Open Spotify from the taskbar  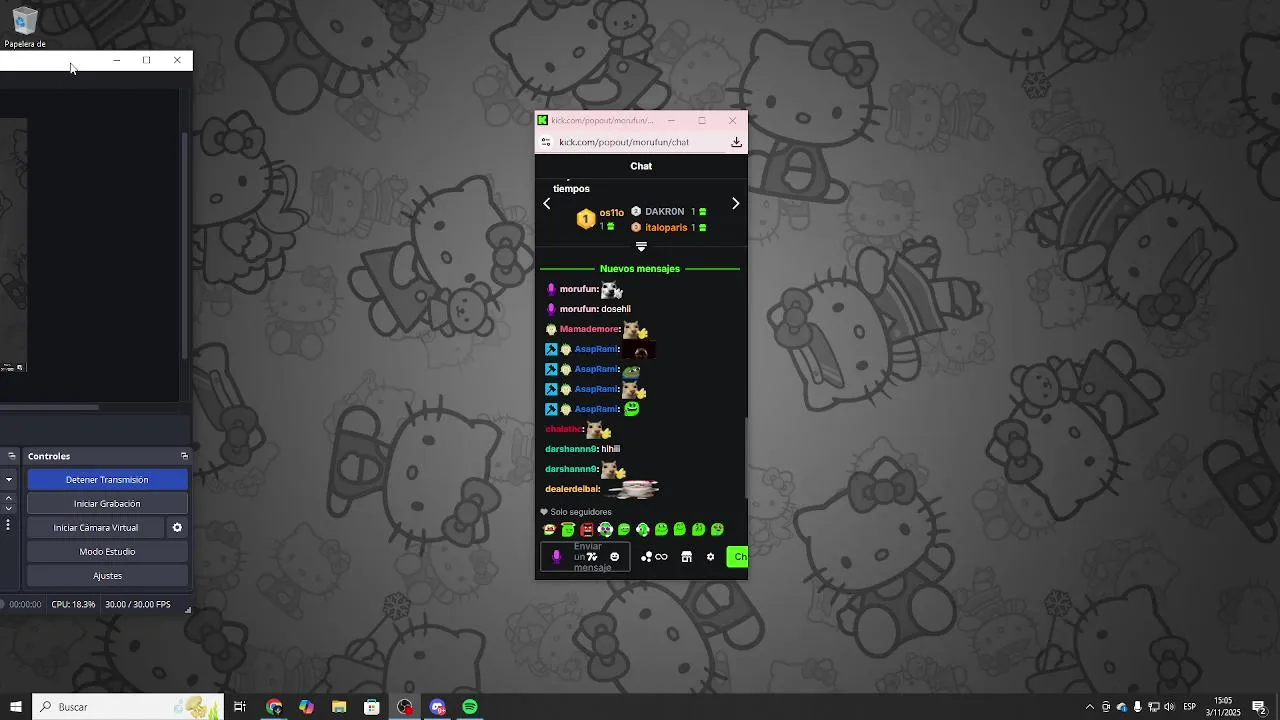(x=470, y=707)
